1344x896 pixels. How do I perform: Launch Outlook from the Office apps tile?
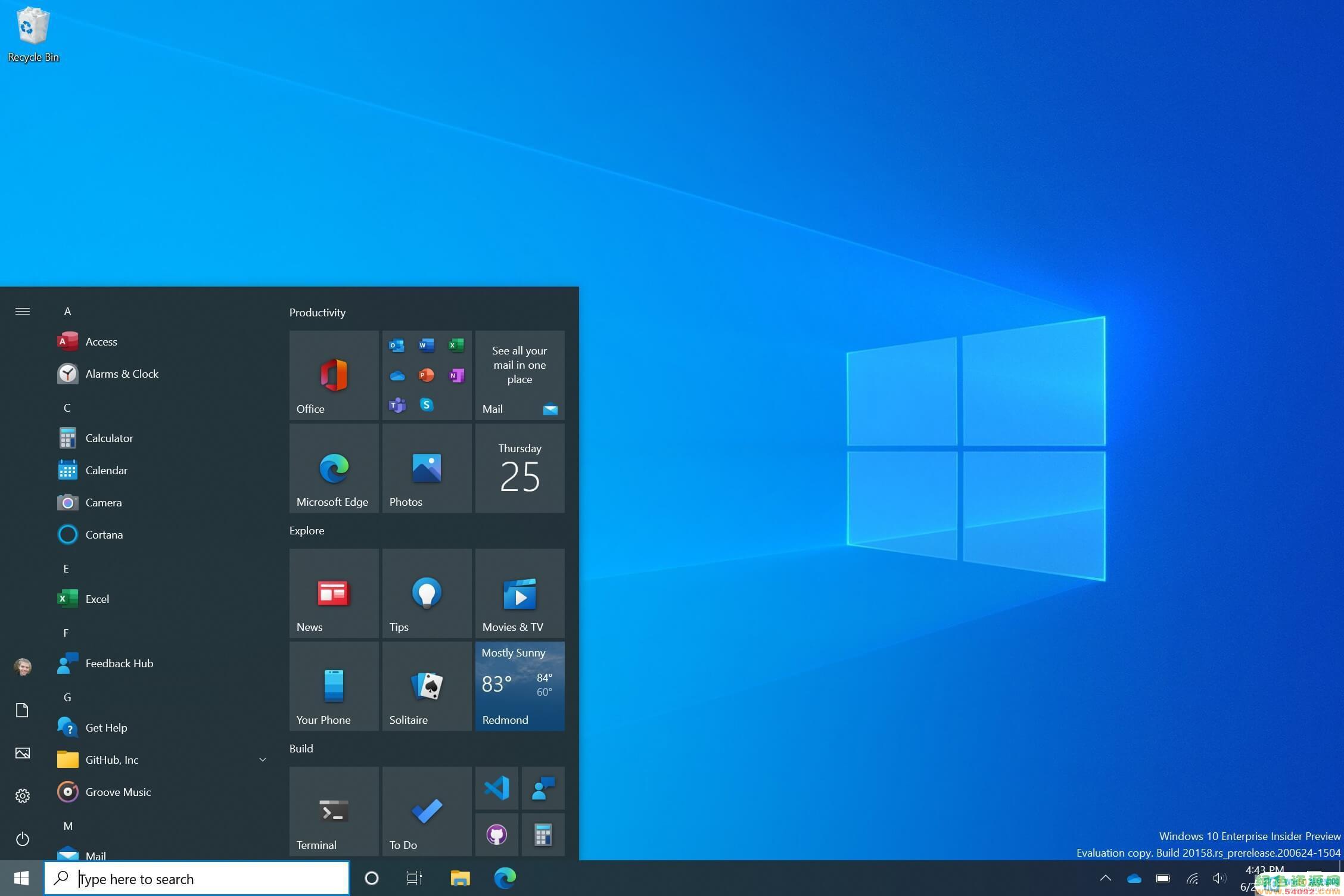tap(397, 345)
